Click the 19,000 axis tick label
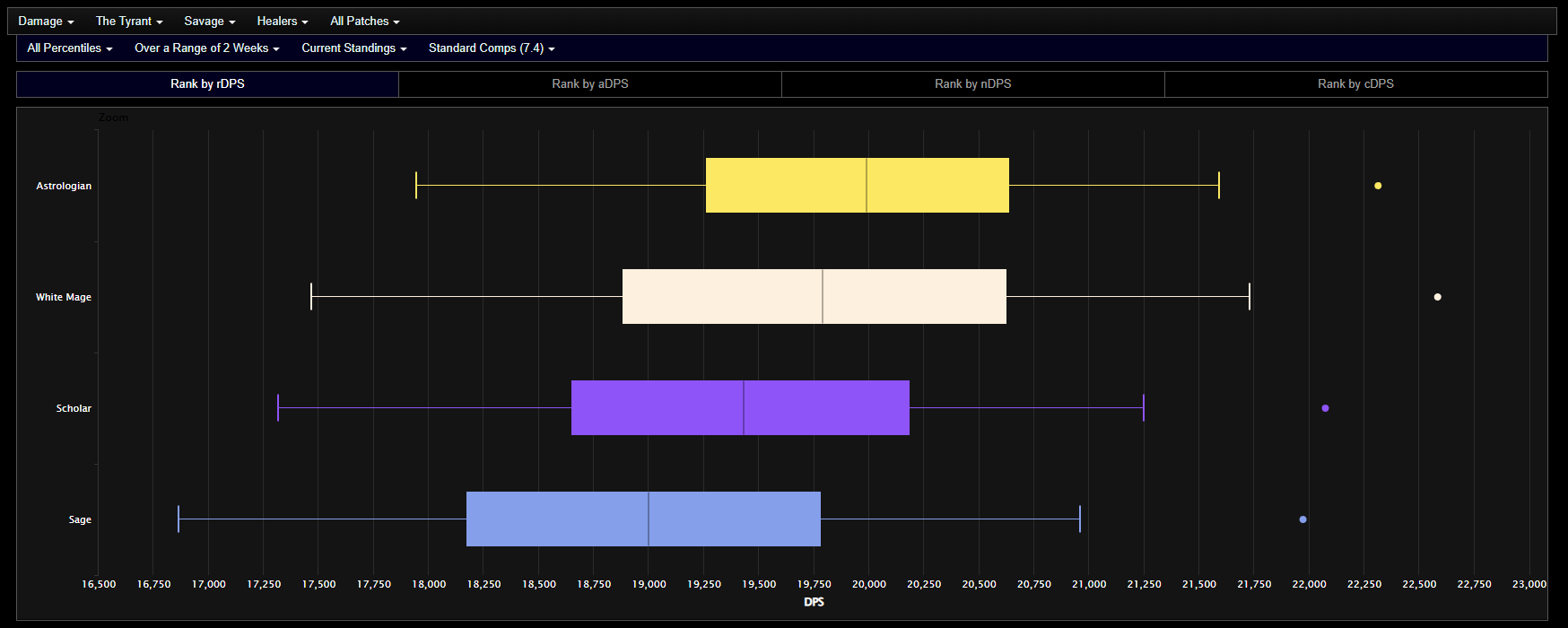This screenshot has width=1568, height=628. point(649,584)
